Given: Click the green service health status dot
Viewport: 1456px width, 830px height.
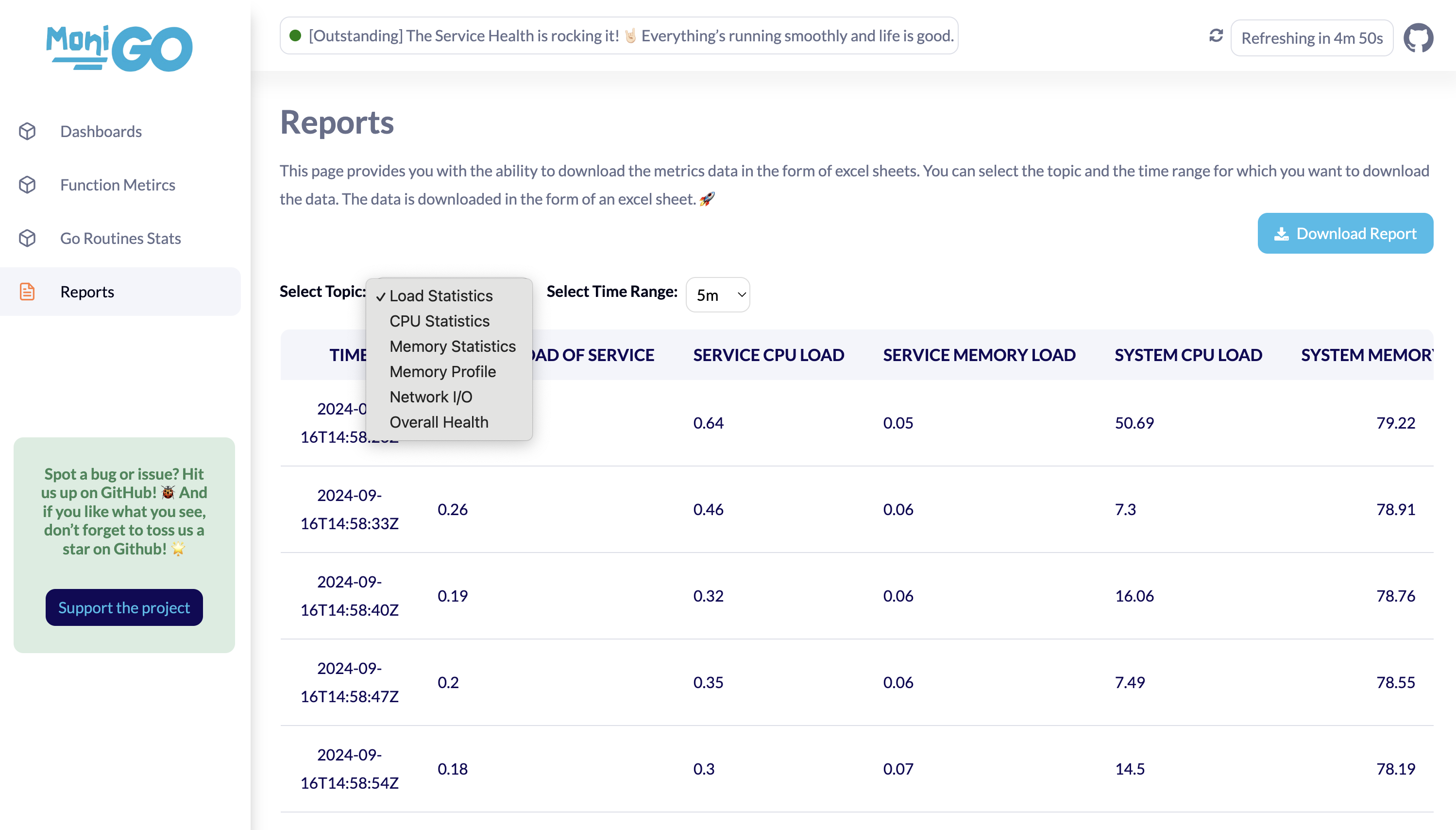Looking at the screenshot, I should click(295, 36).
